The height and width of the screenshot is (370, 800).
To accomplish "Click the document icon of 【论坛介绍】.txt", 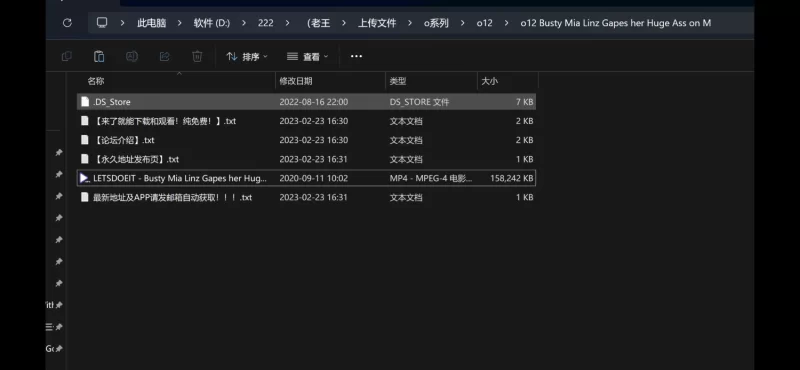I will 85,140.
